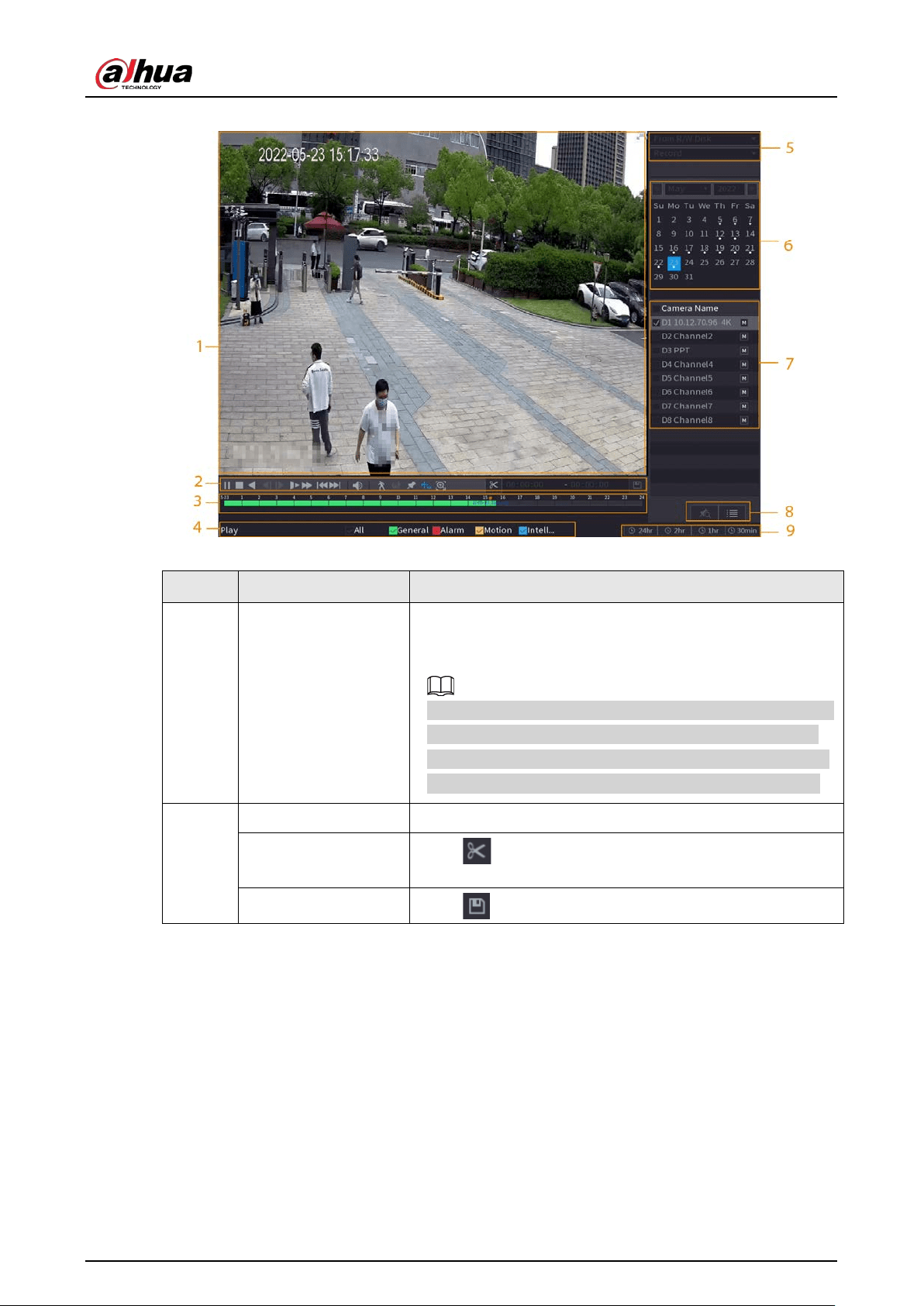Open the From R/W Disk dropdown

click(x=704, y=140)
